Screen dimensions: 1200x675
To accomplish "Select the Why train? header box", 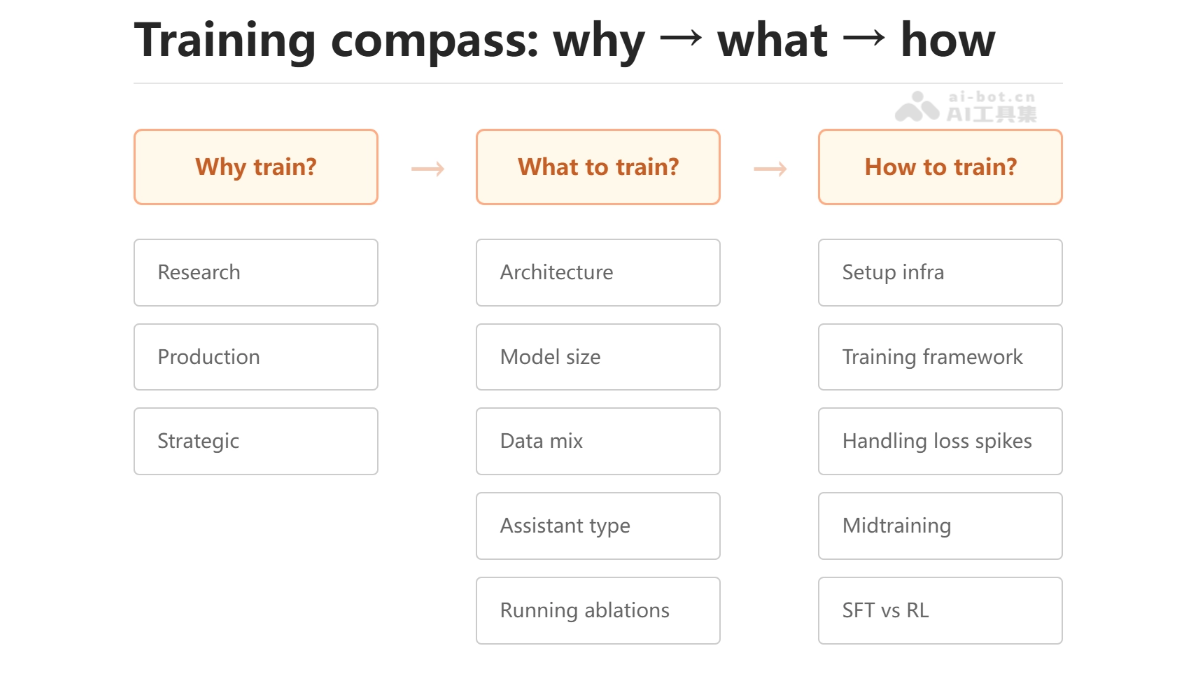I will click(256, 167).
